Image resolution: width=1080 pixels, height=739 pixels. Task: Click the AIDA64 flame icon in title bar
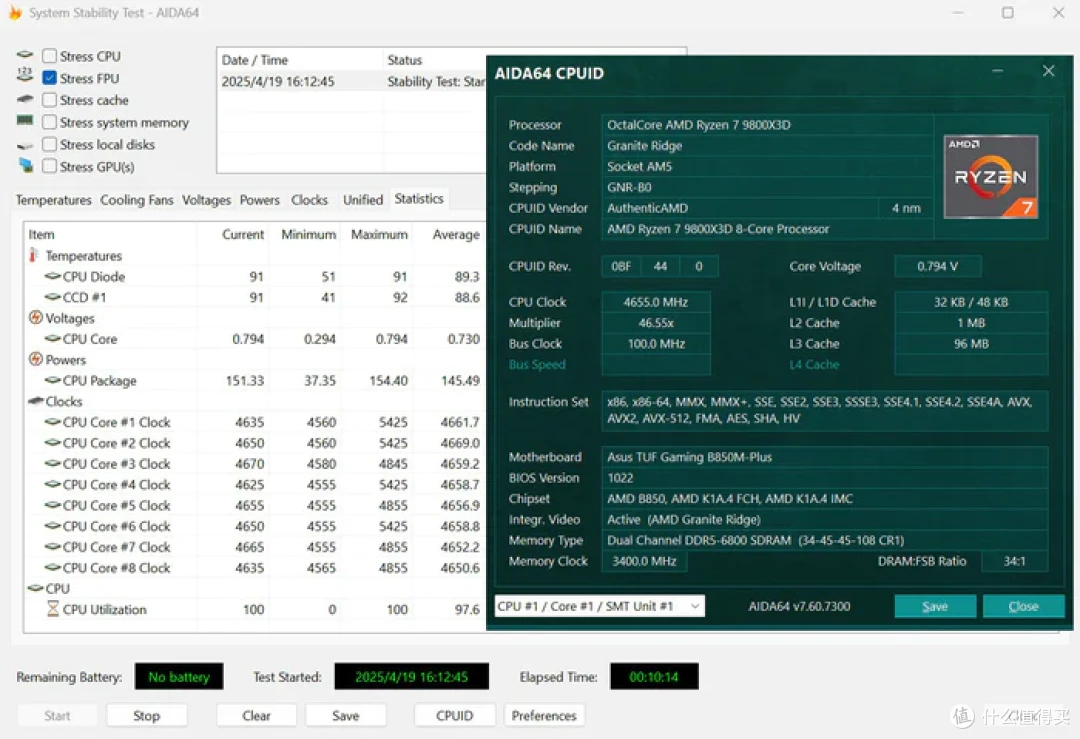click(14, 12)
